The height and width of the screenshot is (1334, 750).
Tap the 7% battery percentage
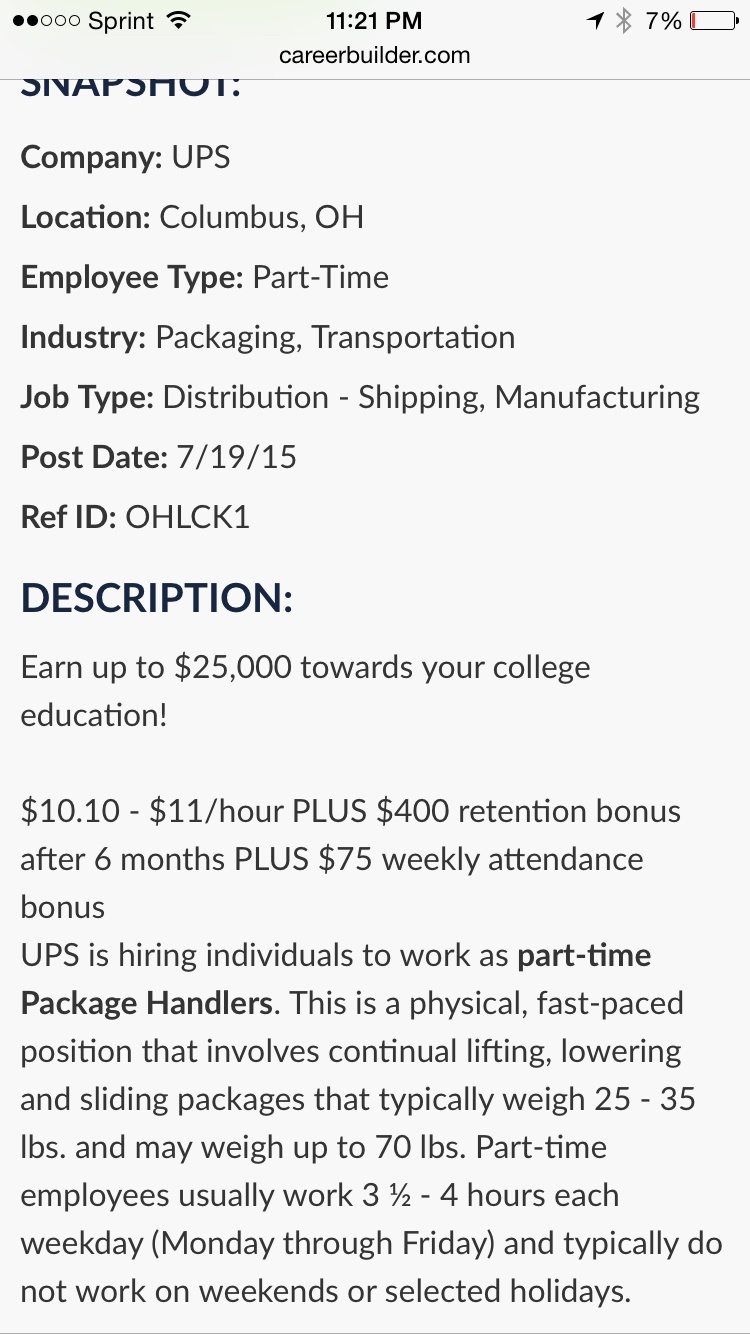click(662, 20)
